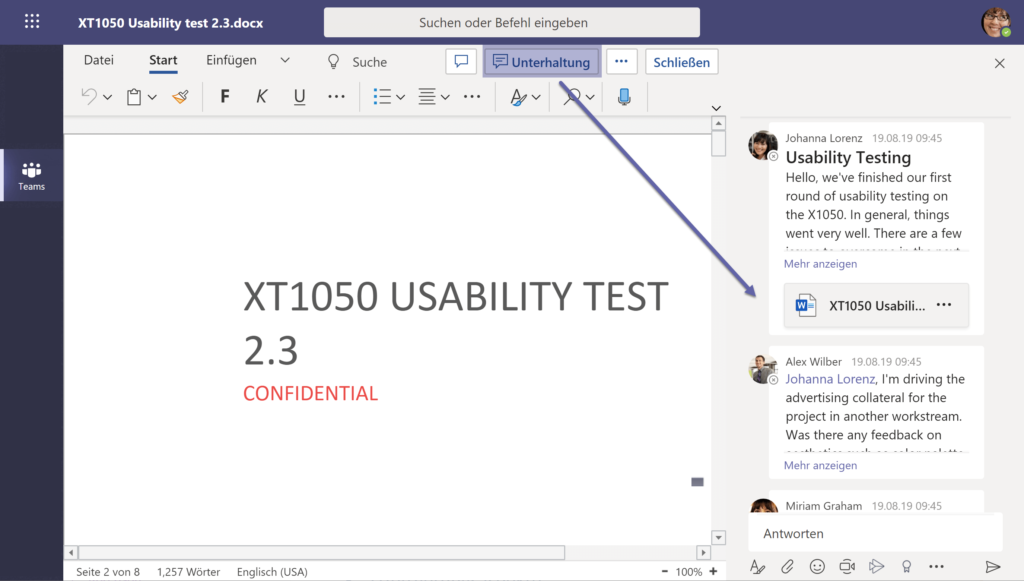Start a video meeting from the compose bar

coord(847,566)
